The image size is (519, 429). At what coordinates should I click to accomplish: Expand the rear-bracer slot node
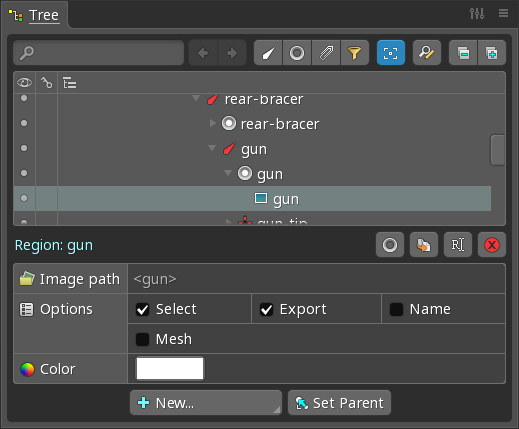[212, 123]
